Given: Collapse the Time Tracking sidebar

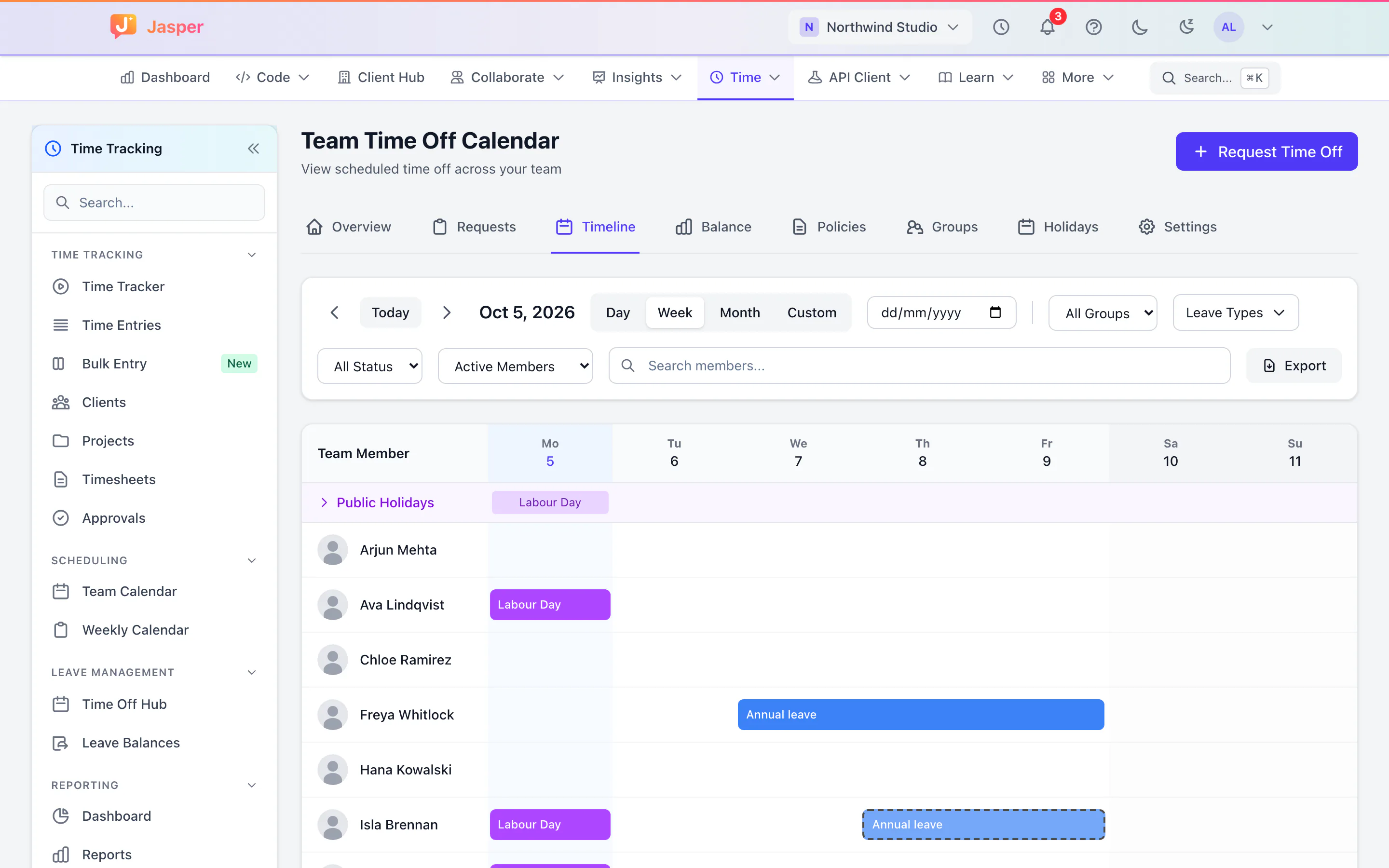Looking at the screenshot, I should coord(253,149).
